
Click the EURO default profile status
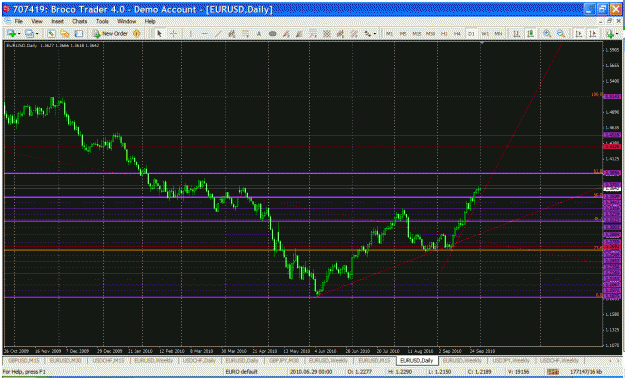(x=241, y=372)
